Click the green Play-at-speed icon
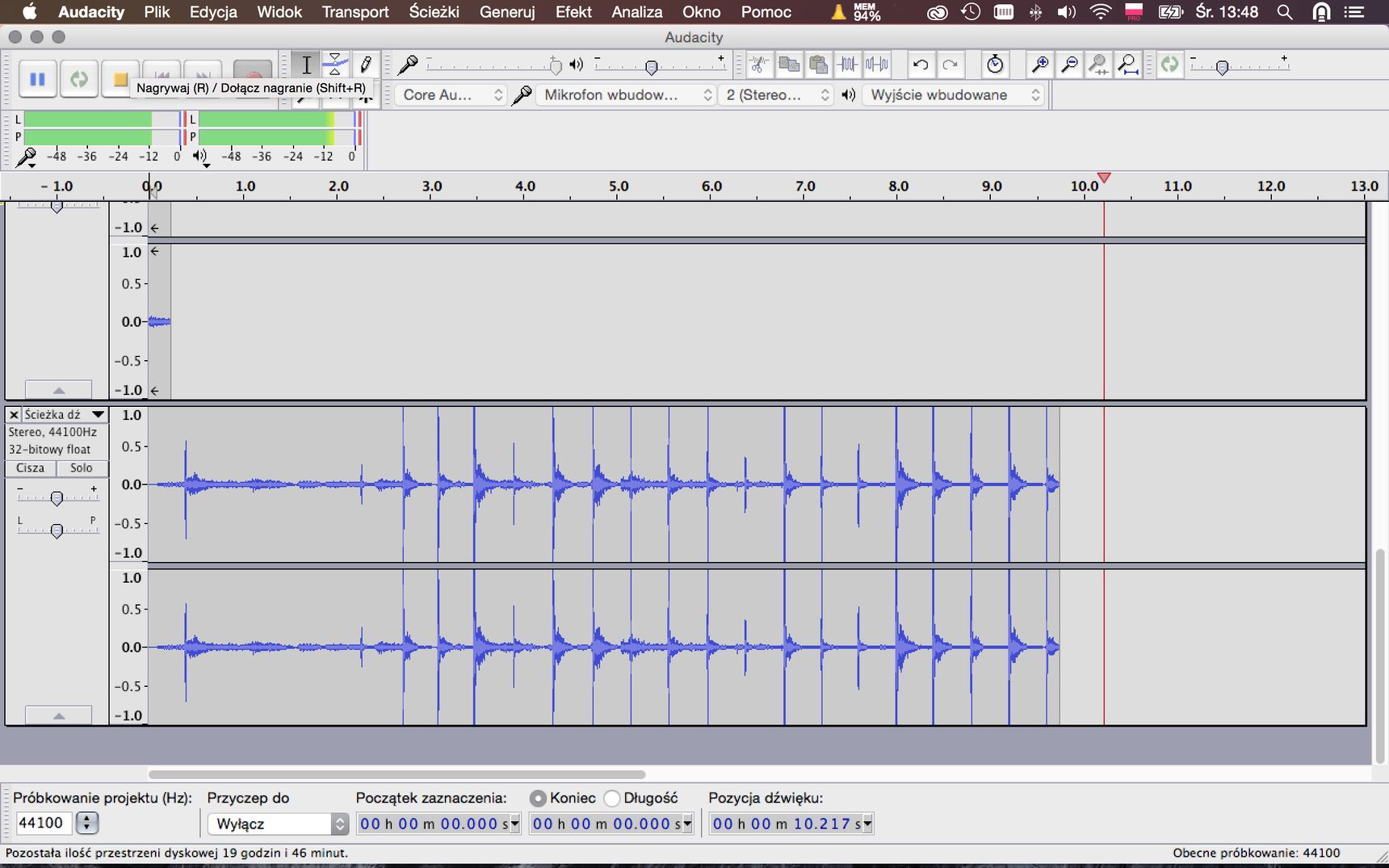Viewport: 1389px width, 868px height. pyautogui.click(x=1169, y=65)
